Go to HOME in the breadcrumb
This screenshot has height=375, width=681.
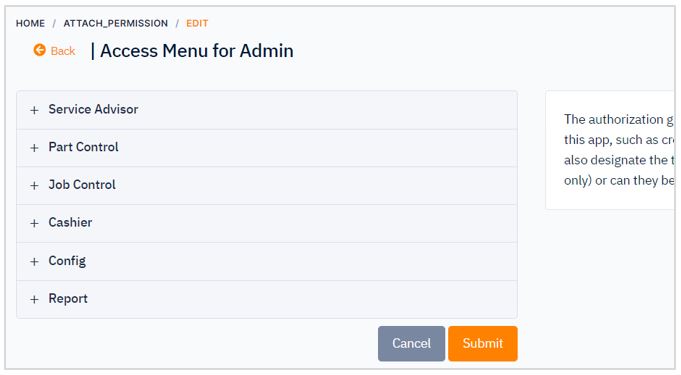click(x=30, y=23)
